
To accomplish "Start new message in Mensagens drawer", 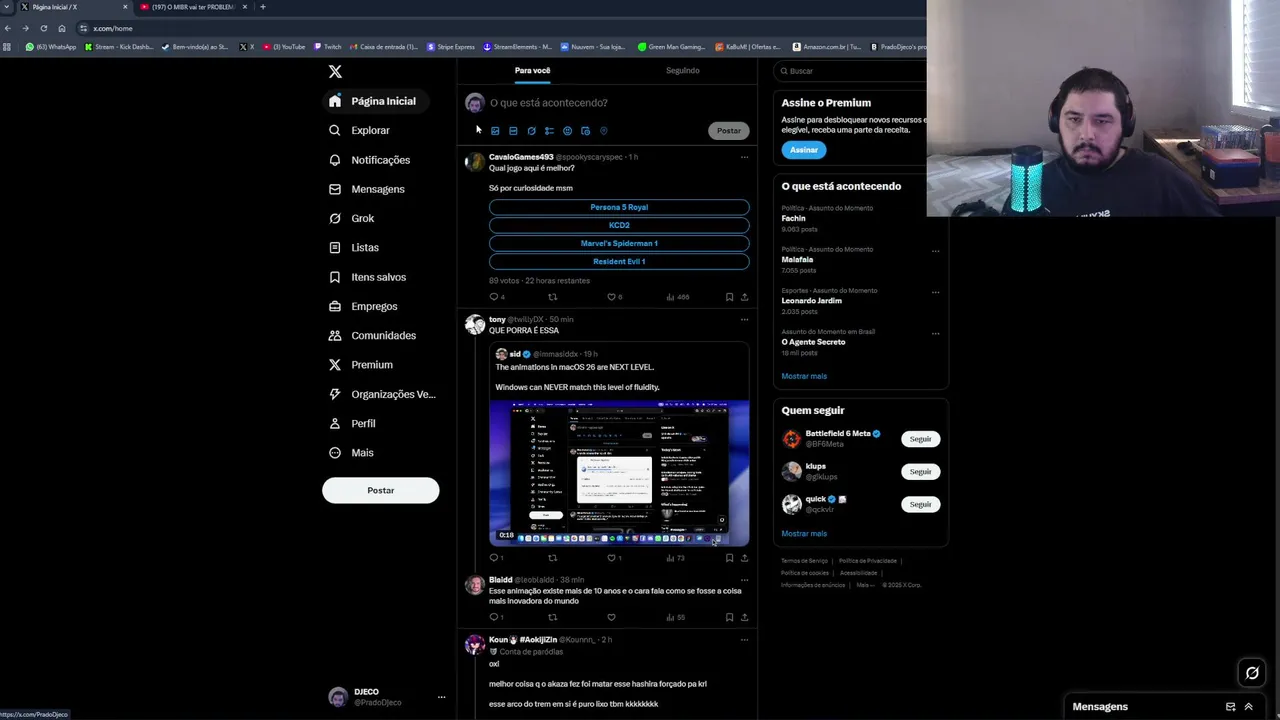I will coord(1230,707).
